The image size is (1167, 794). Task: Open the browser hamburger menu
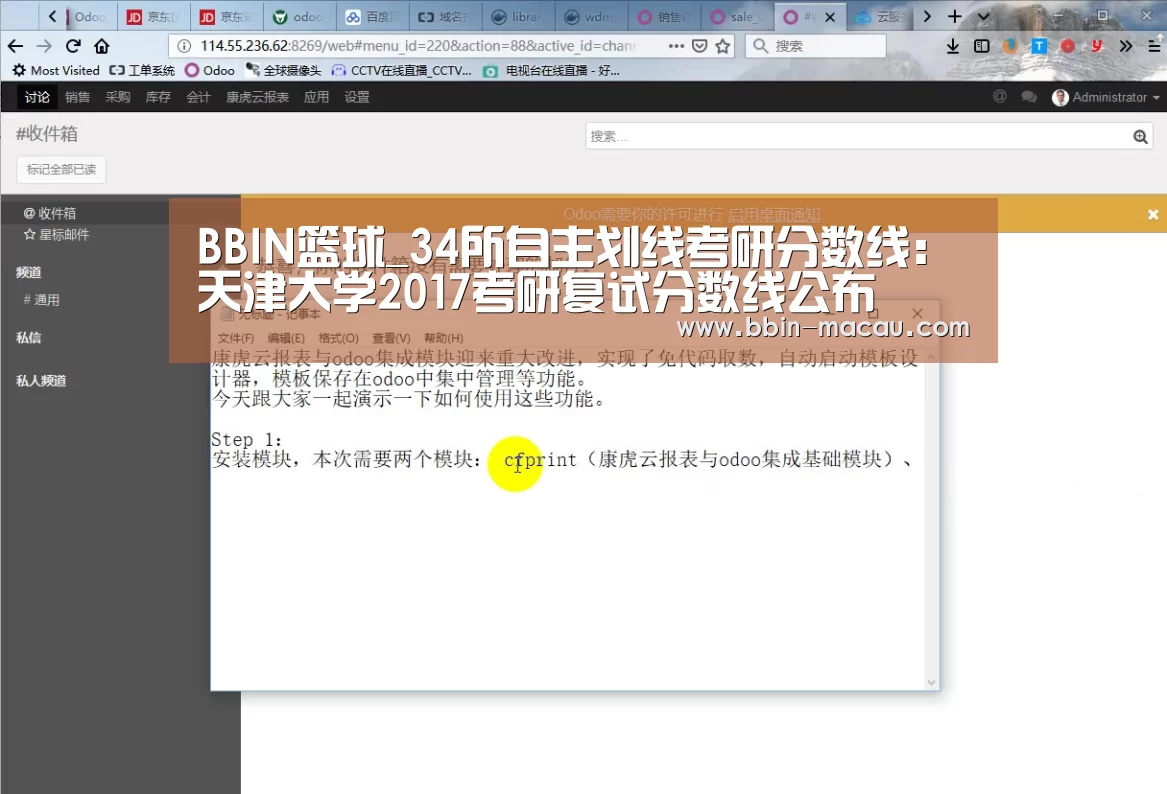[x=1154, y=46]
